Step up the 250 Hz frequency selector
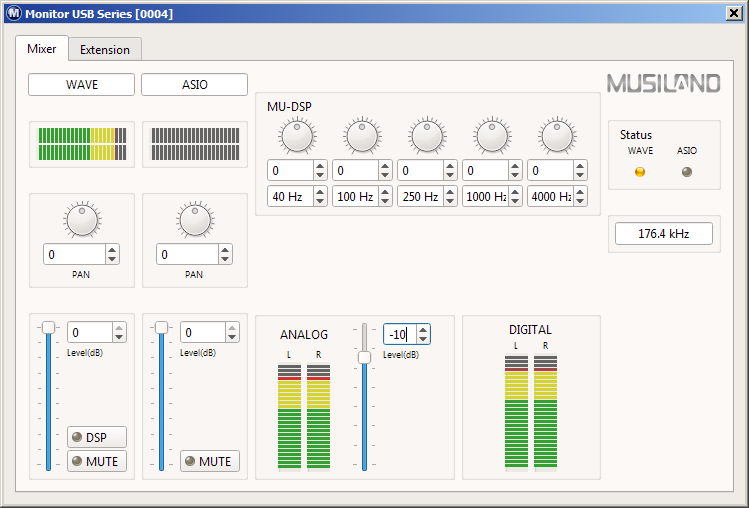This screenshot has width=749, height=508. (450, 192)
